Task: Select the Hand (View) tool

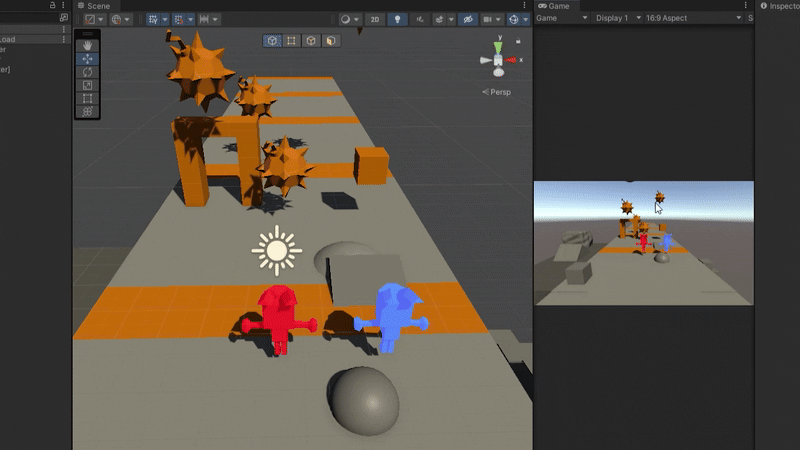Action: pyautogui.click(x=87, y=45)
